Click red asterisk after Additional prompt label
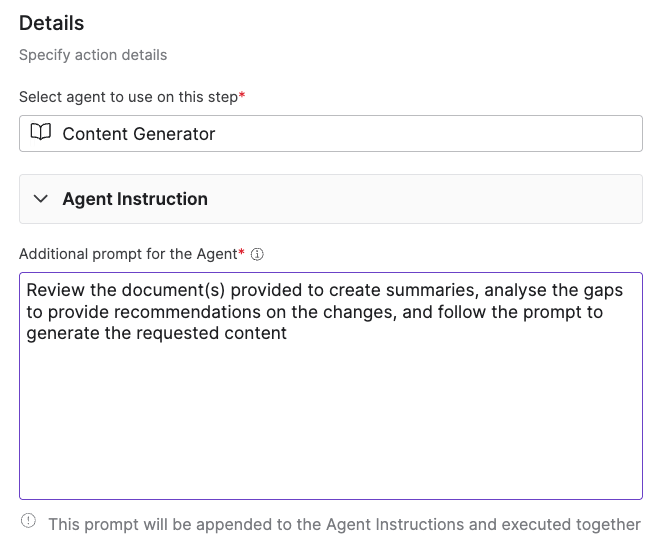The height and width of the screenshot is (540, 672). 241,252
